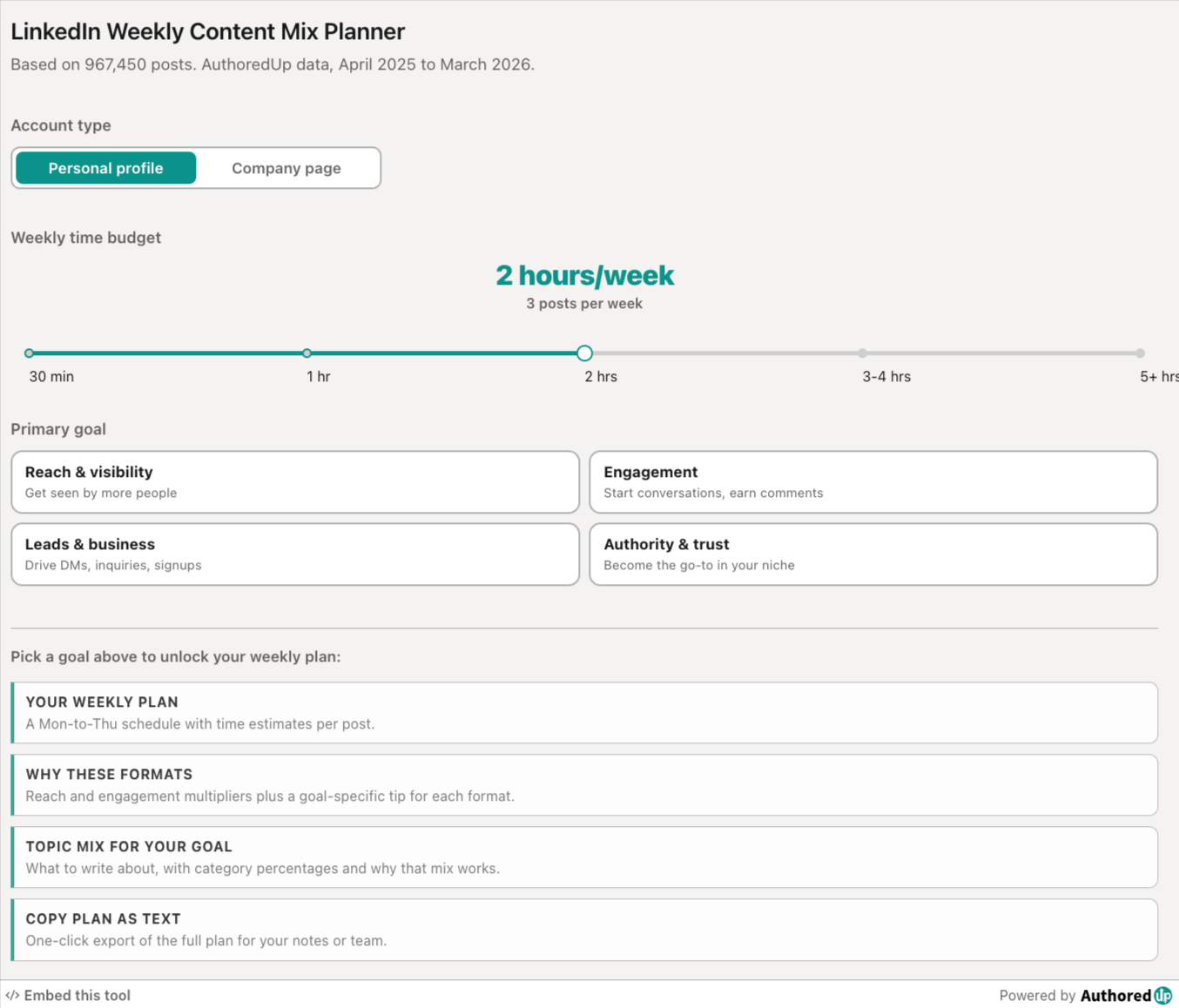Click the Account type label
Image resolution: width=1179 pixels, height=1008 pixels.
[x=61, y=125]
